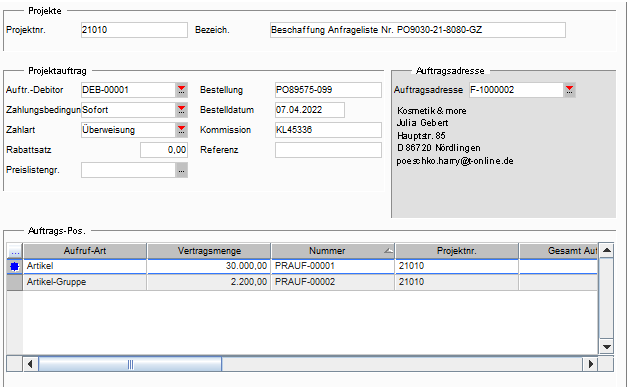The height and width of the screenshot is (387, 627).
Task: Click the horizontal scroll right arrow
Action: (x=591, y=364)
